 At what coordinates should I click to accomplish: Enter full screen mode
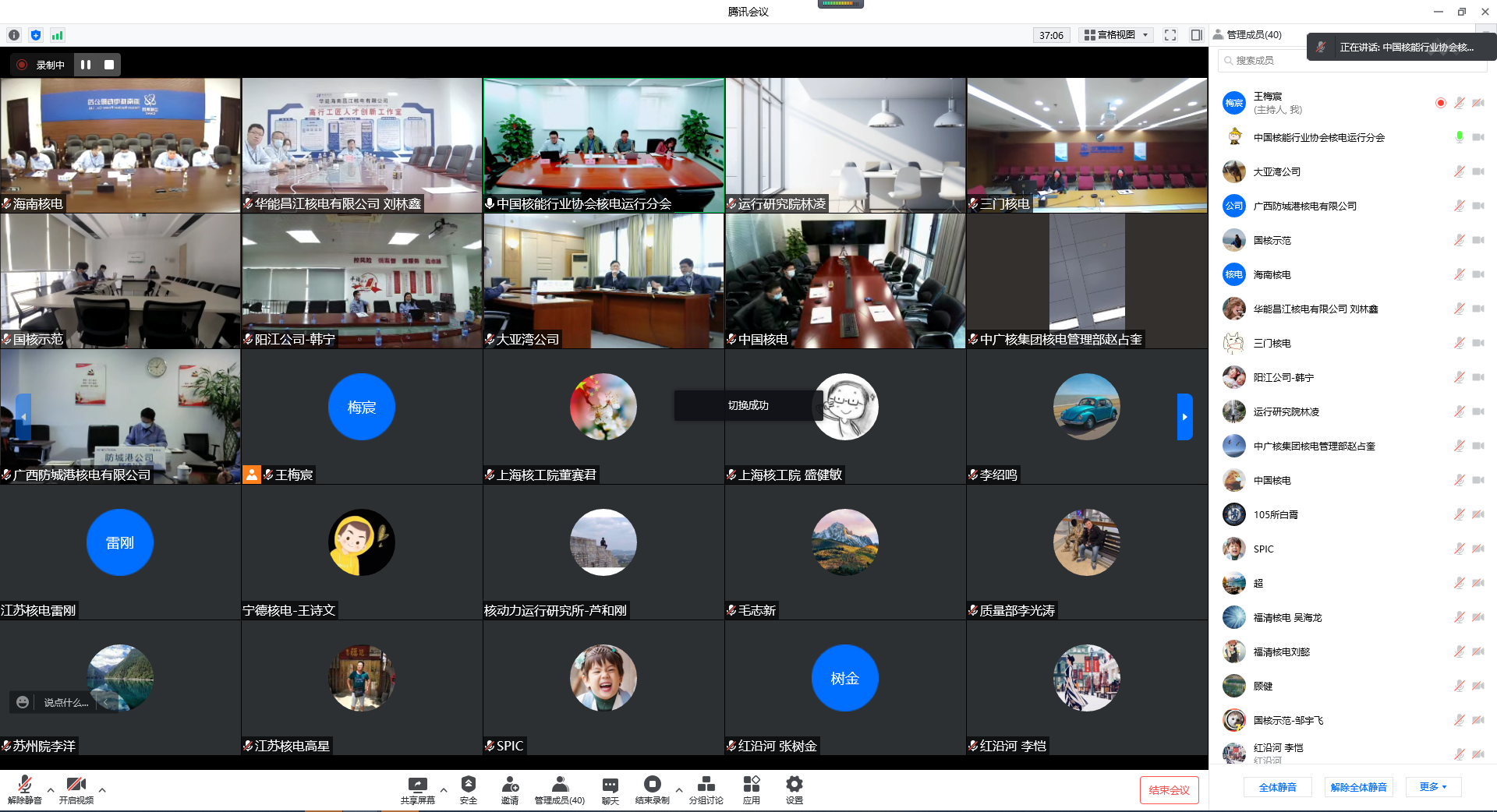[1170, 35]
